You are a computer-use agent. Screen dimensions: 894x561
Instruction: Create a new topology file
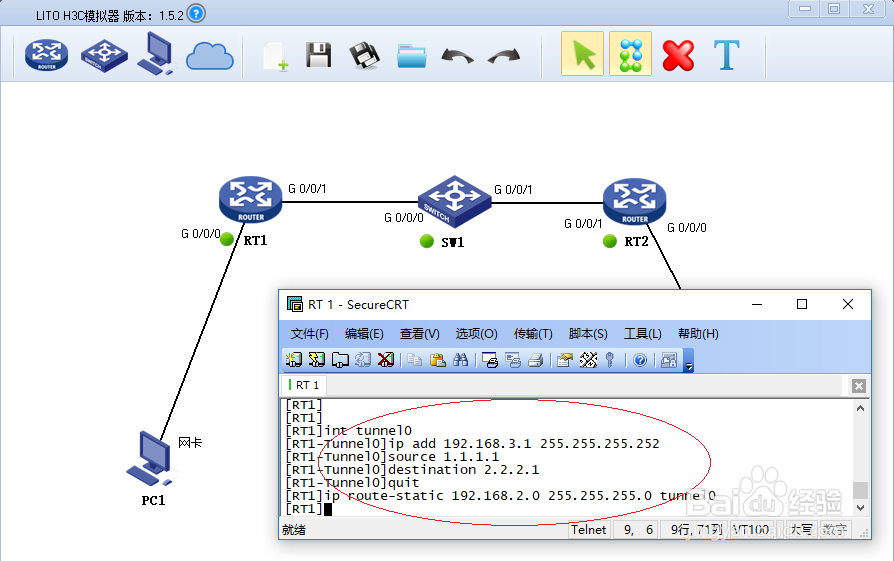click(x=275, y=56)
